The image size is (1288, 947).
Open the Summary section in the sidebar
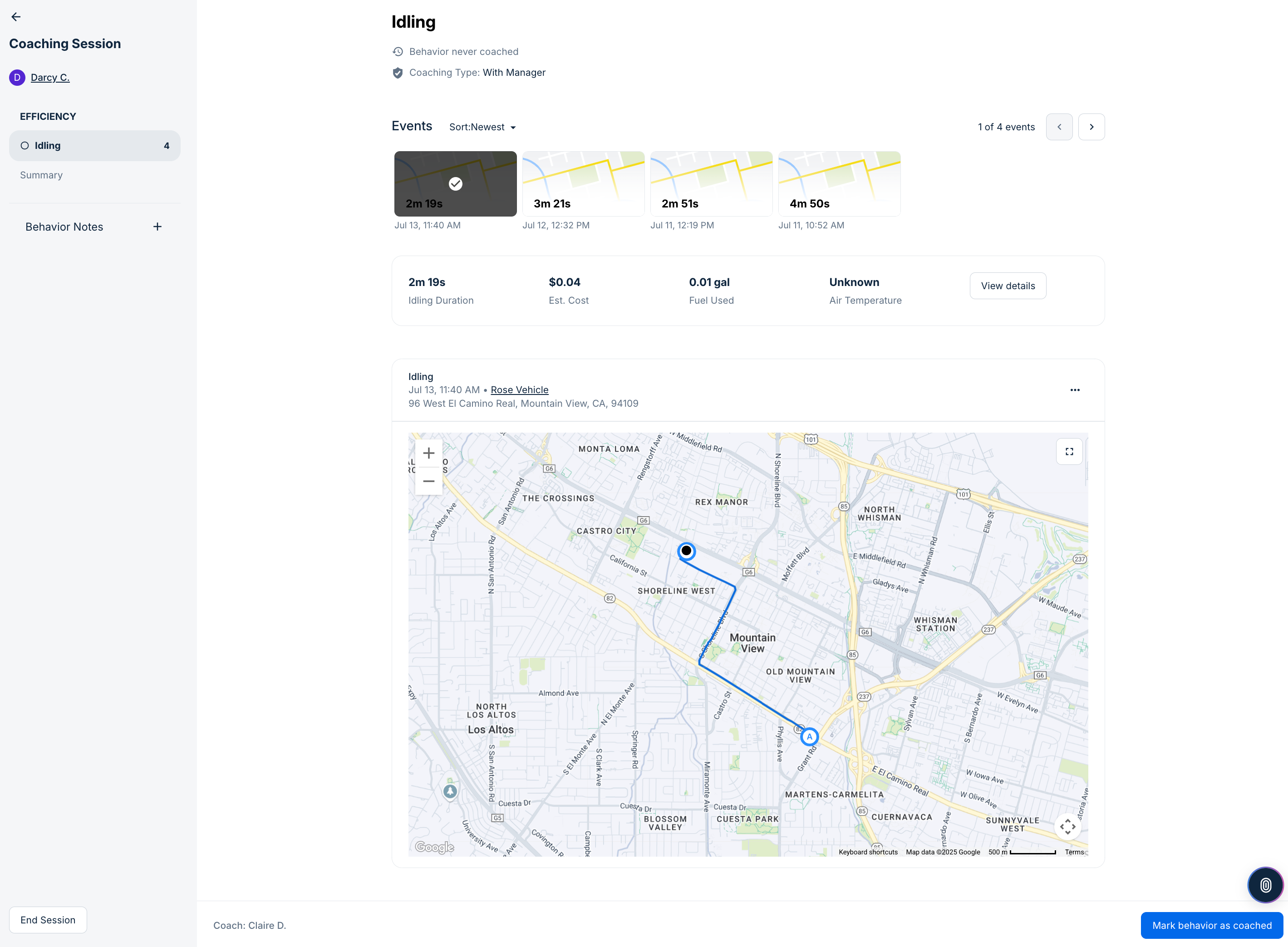tap(41, 175)
